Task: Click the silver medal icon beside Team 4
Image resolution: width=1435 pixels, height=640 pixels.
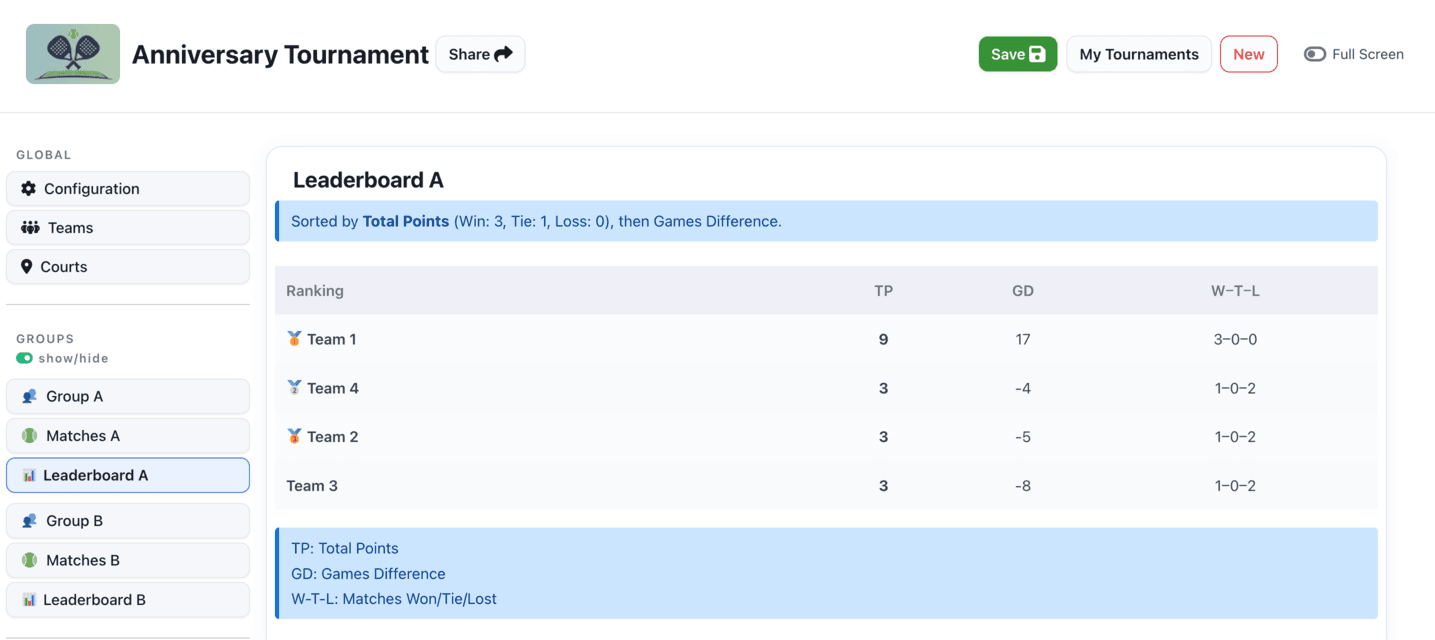Action: point(296,387)
